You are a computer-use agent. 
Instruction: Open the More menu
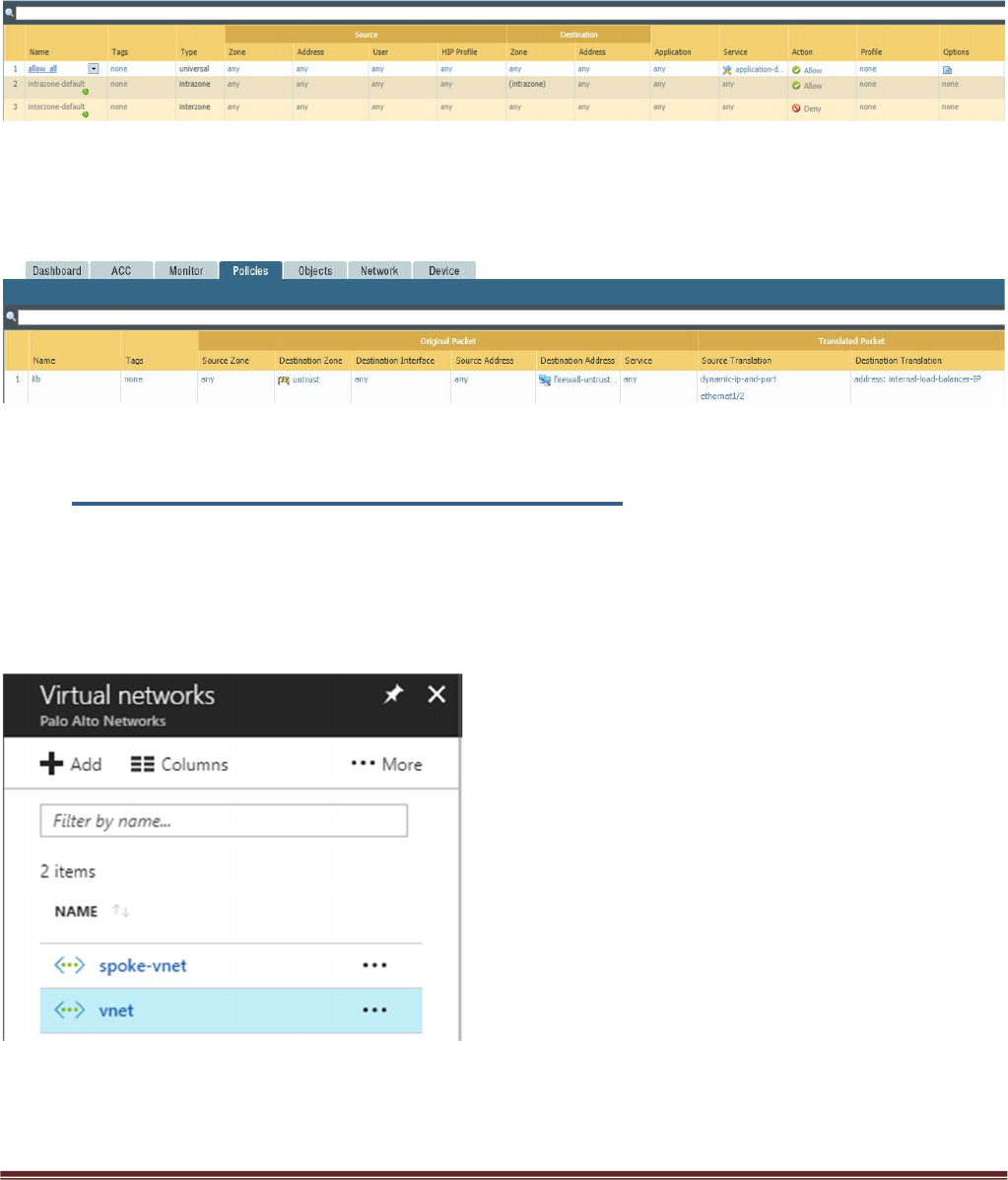[x=386, y=765]
